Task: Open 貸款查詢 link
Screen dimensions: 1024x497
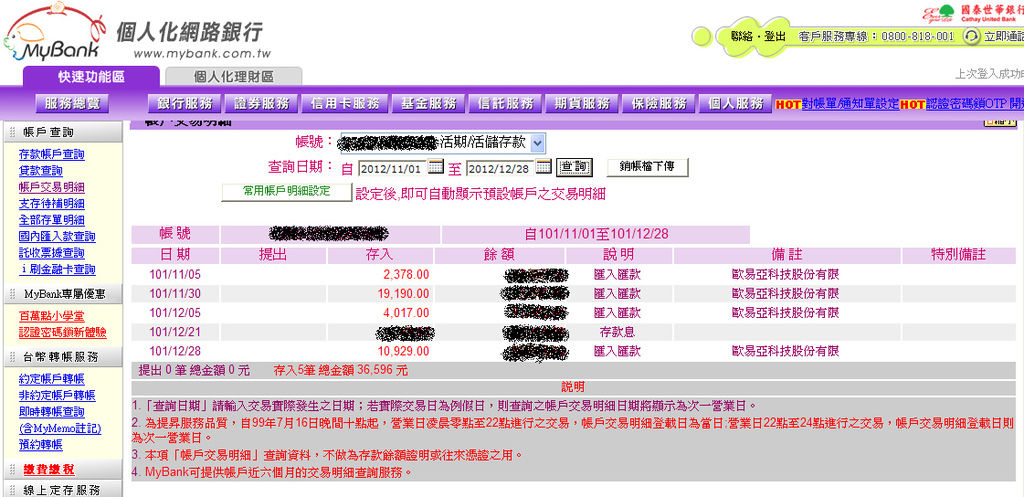Action: [x=40, y=171]
